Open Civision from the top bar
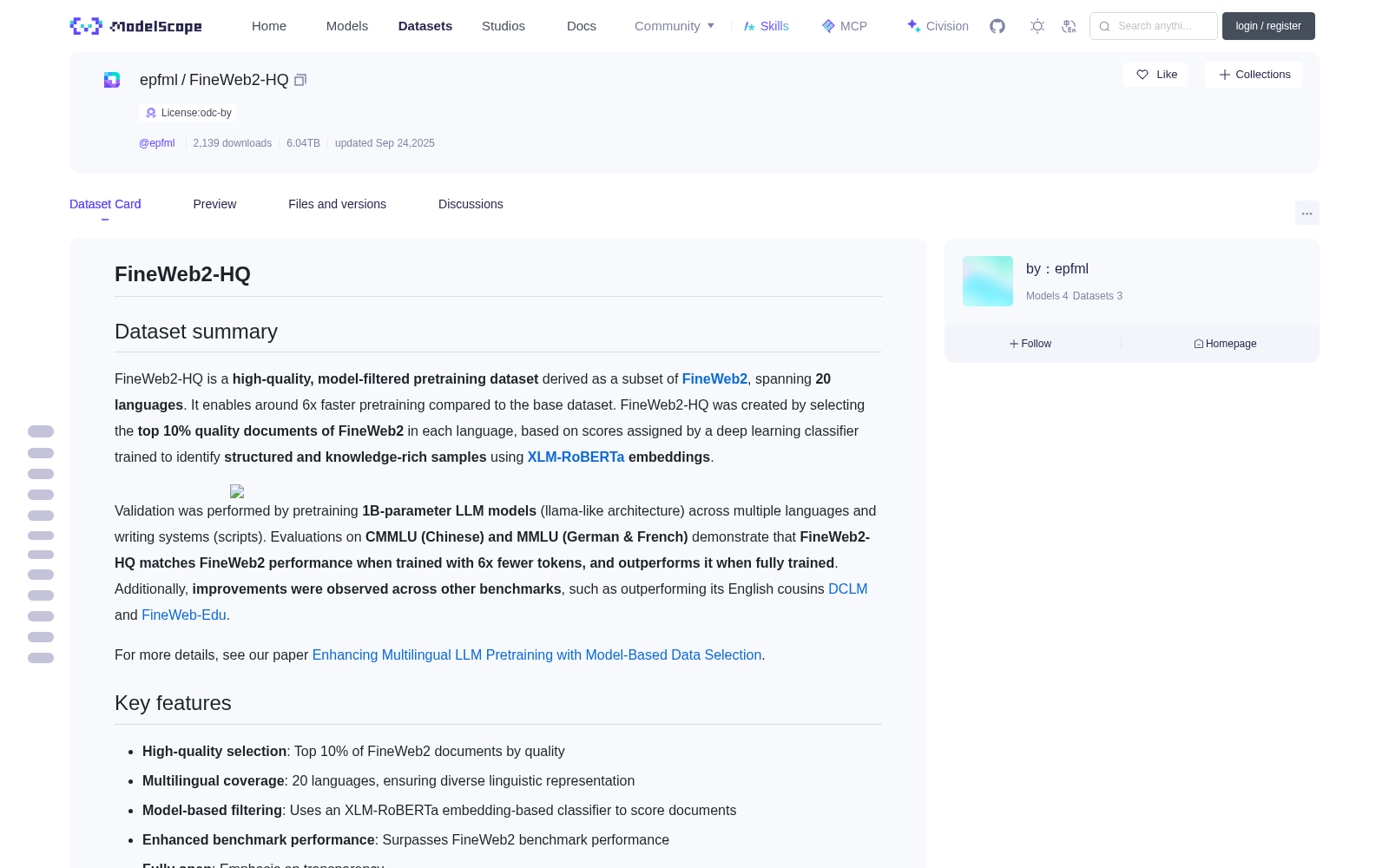Screen dimensions: 1389x868 [x=938, y=26]
